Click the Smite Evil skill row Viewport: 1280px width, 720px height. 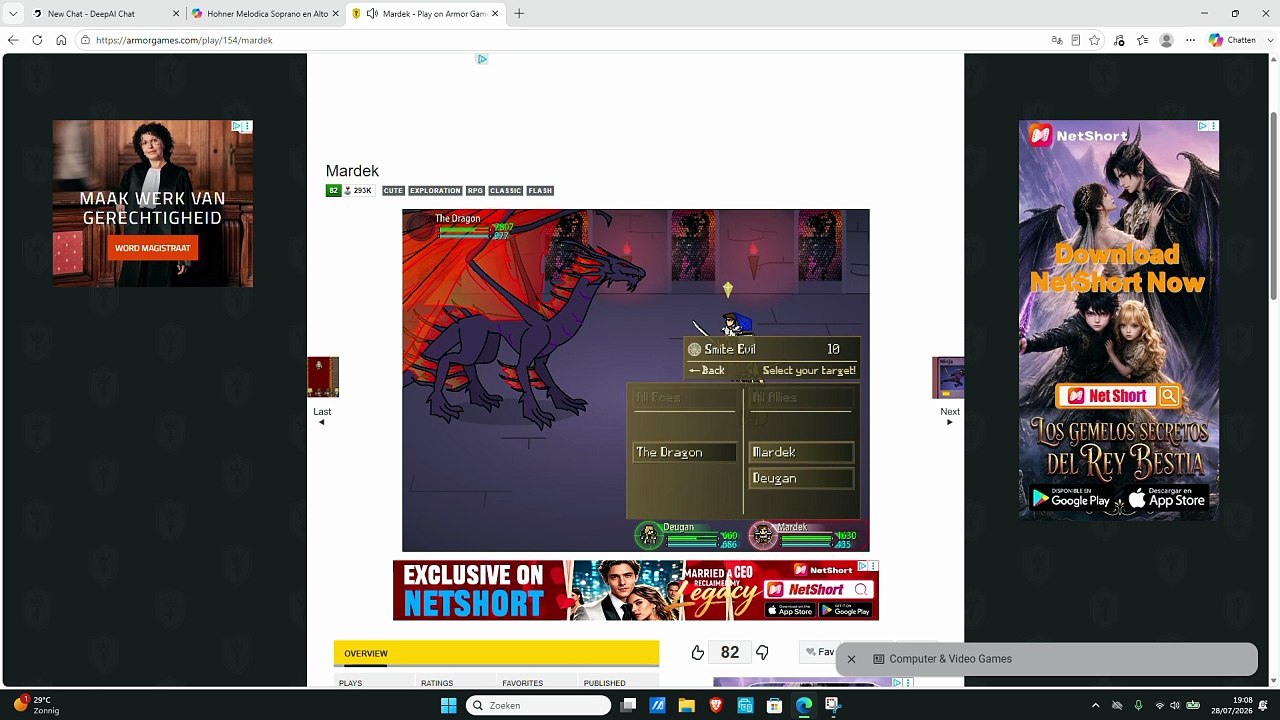tap(771, 349)
